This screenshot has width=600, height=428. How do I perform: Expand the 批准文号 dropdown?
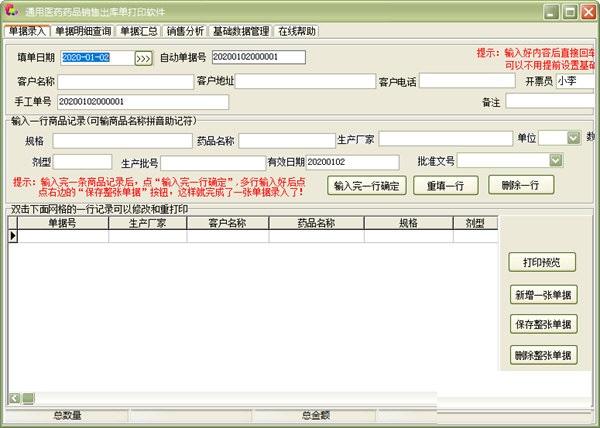(556, 160)
